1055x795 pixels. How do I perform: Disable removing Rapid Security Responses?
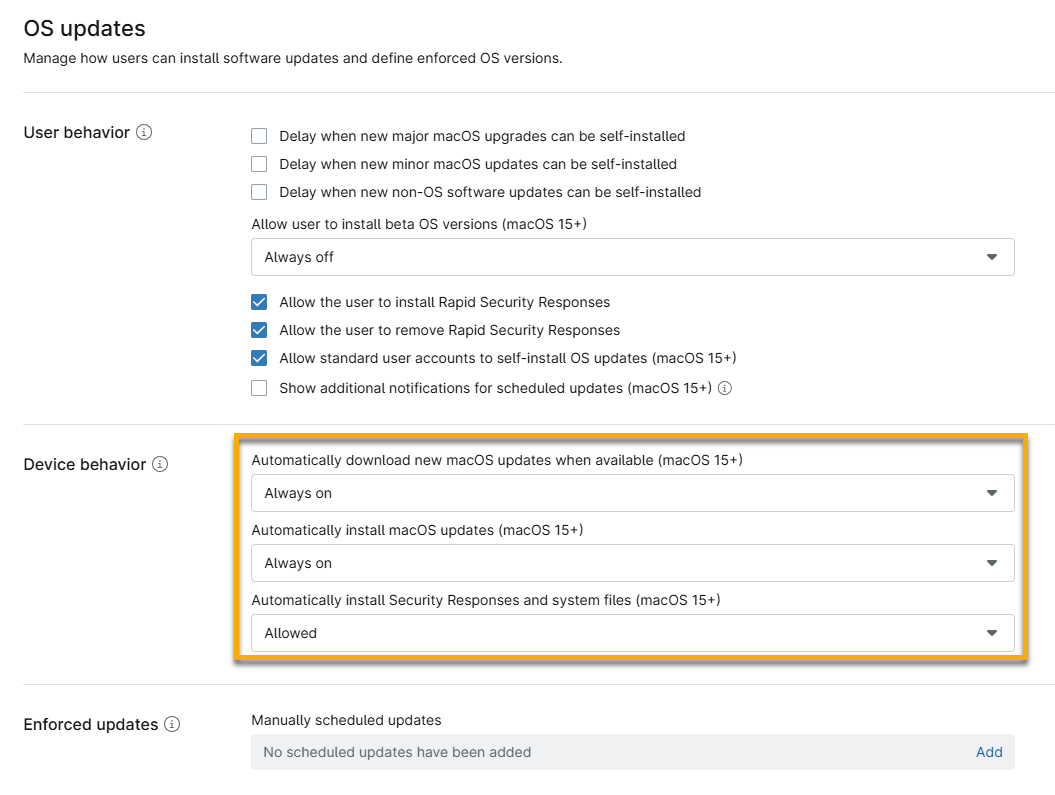point(259,330)
